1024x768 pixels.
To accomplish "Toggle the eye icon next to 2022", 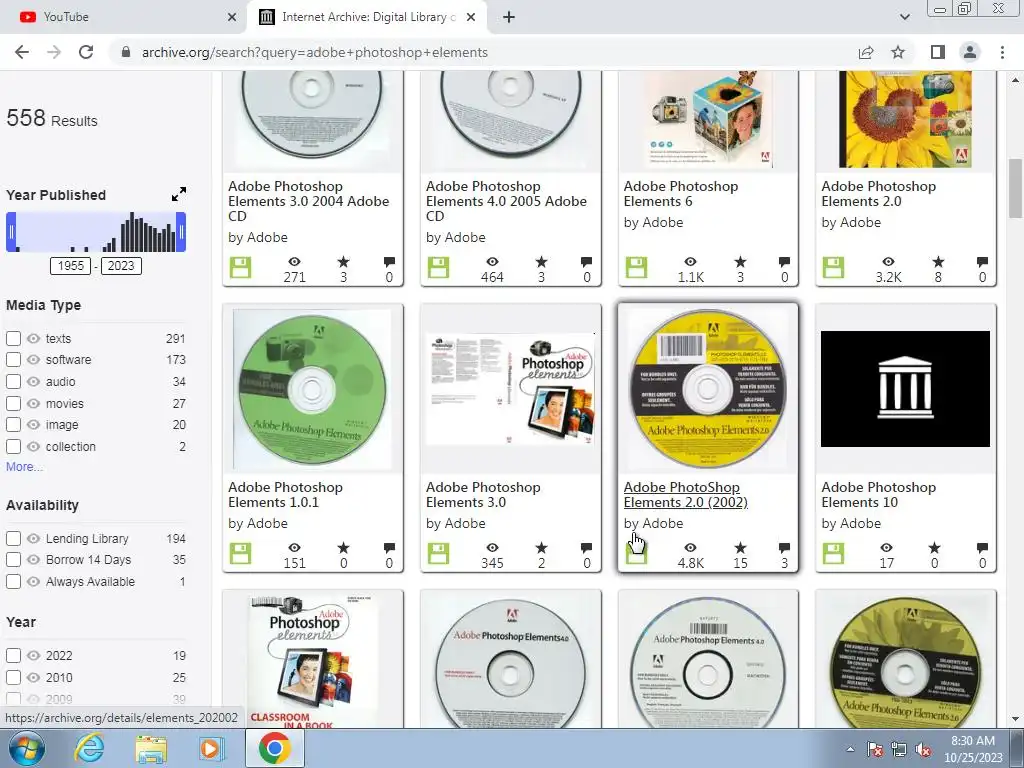I will coord(33,656).
